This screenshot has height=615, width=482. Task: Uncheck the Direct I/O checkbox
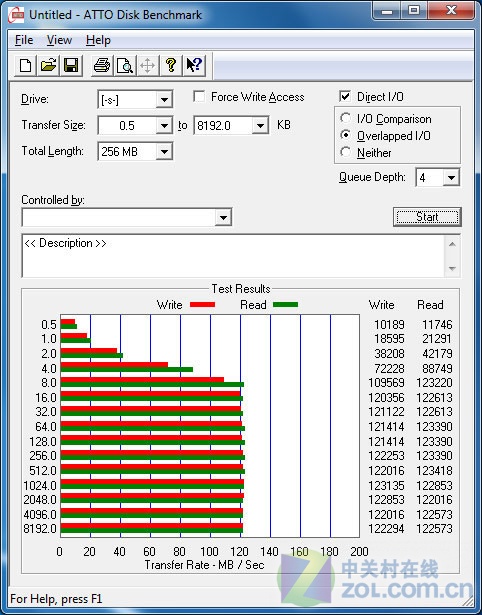345,96
